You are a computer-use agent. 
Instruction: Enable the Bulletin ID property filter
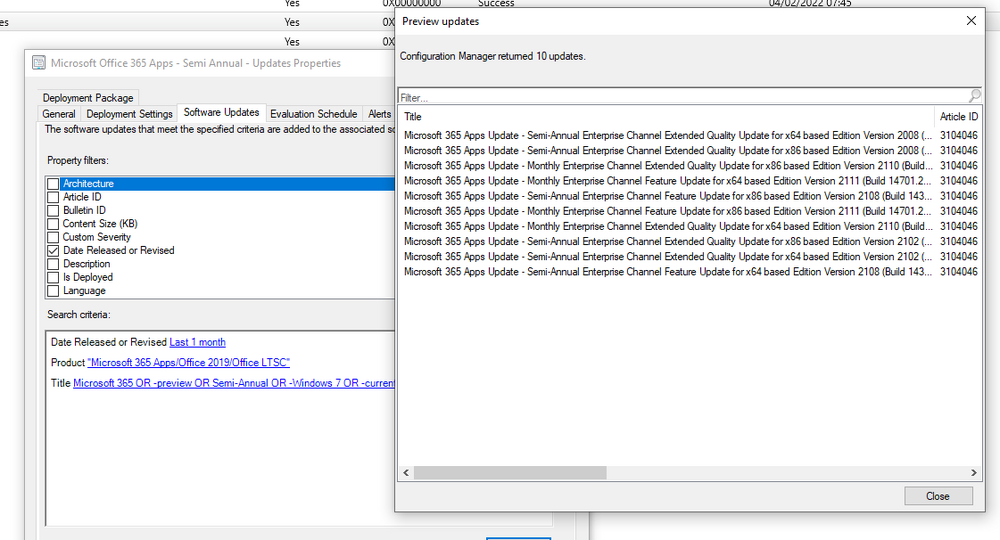point(53,210)
